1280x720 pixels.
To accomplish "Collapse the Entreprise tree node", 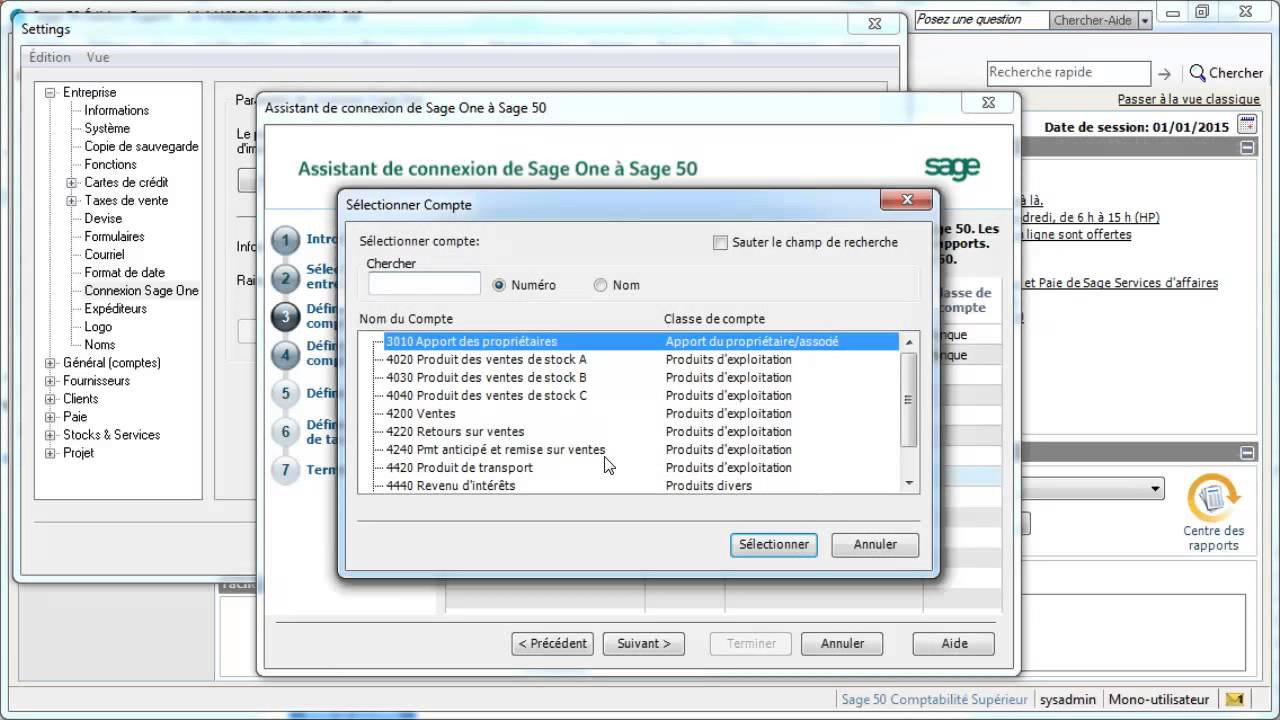I will (x=50, y=93).
